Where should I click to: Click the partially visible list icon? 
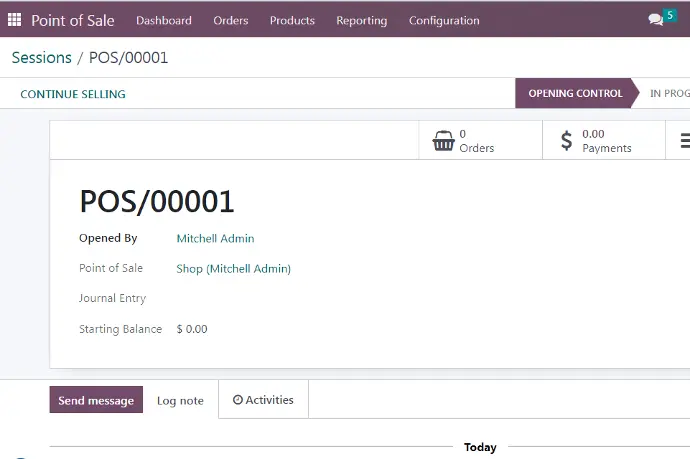pos(684,141)
